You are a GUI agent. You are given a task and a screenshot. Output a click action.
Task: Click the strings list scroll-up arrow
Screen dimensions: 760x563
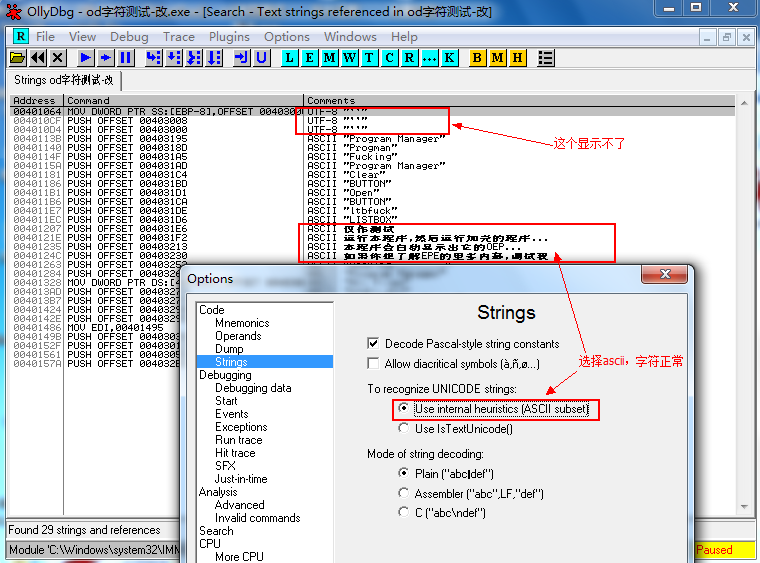(744, 103)
